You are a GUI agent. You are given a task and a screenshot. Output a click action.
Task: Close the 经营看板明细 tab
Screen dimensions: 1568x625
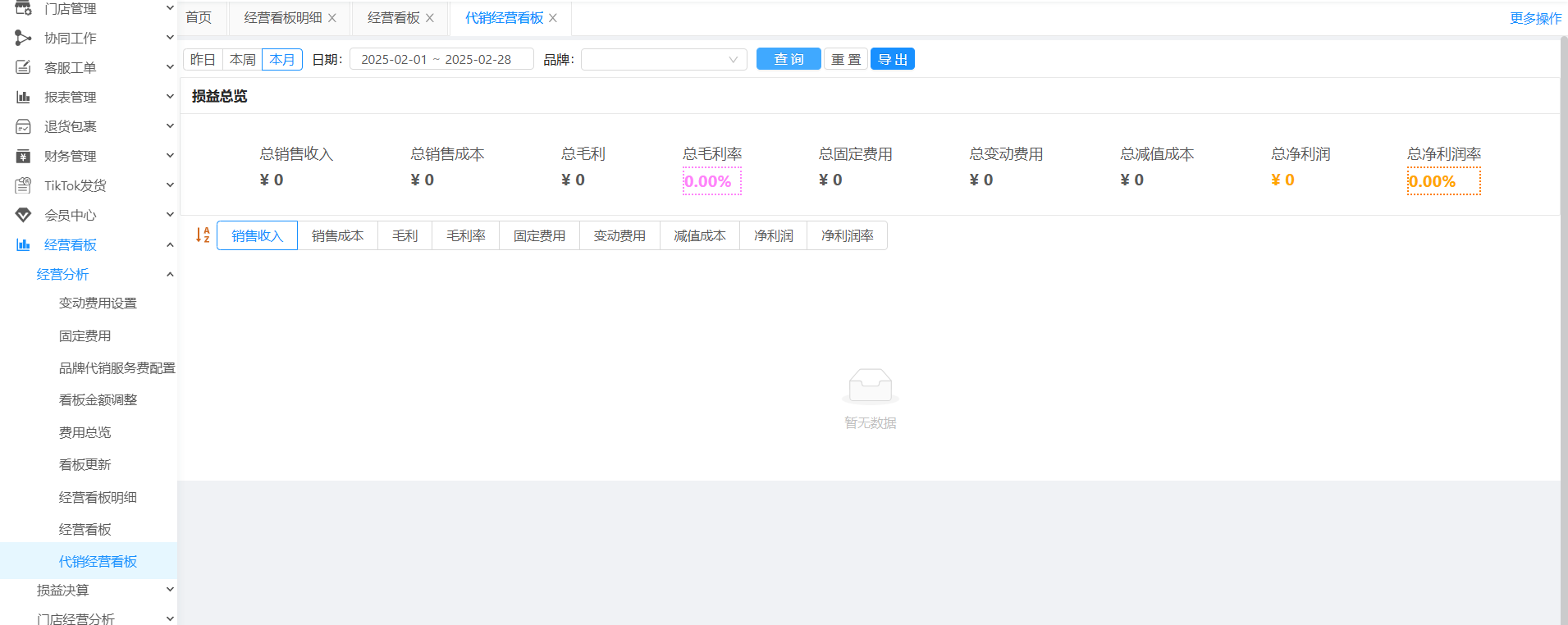click(x=332, y=18)
